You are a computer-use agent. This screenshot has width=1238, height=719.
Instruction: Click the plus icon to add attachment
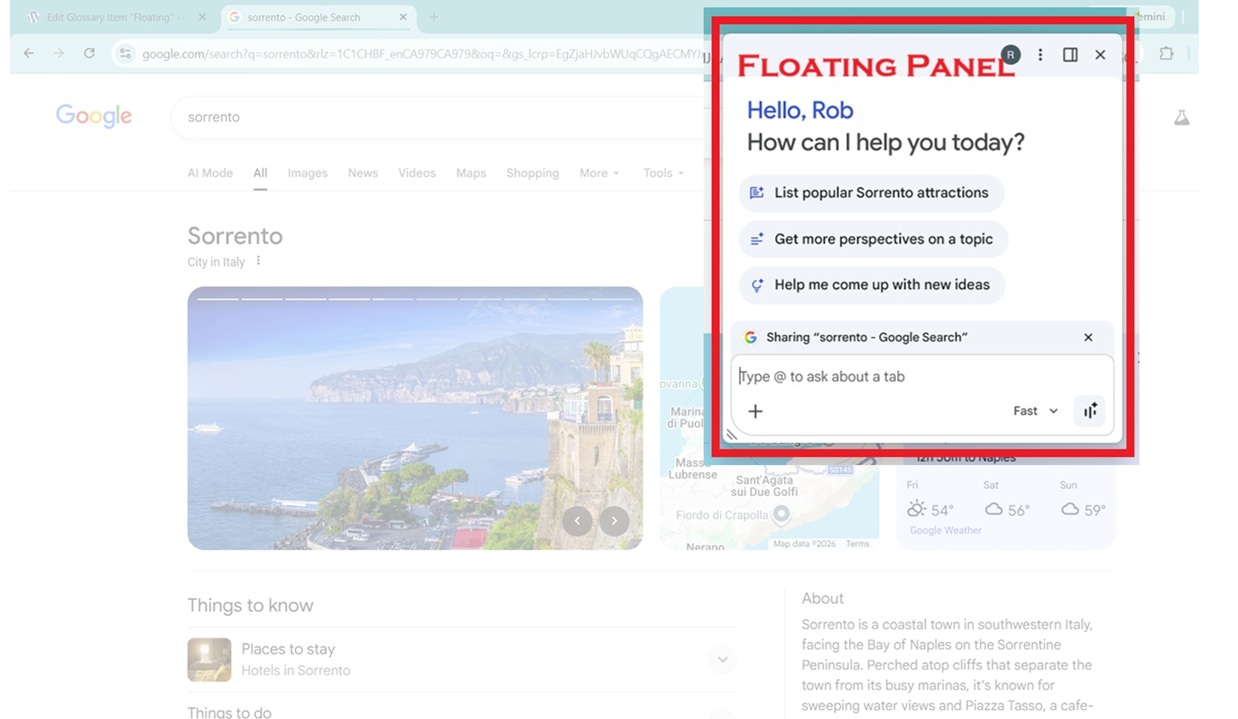[756, 411]
